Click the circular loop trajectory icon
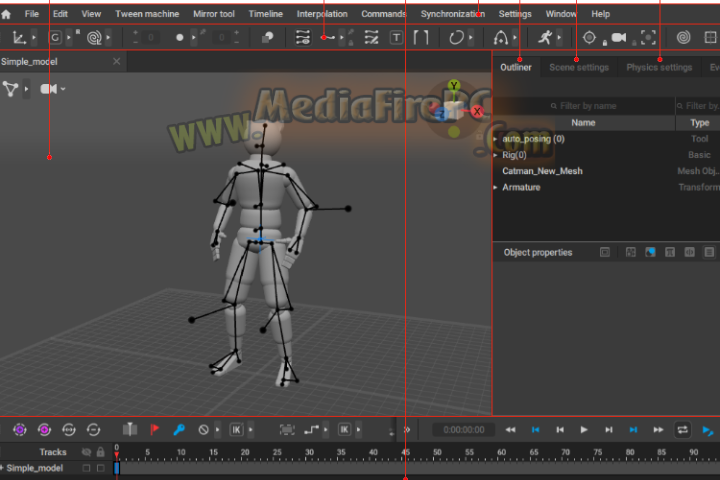 456,38
